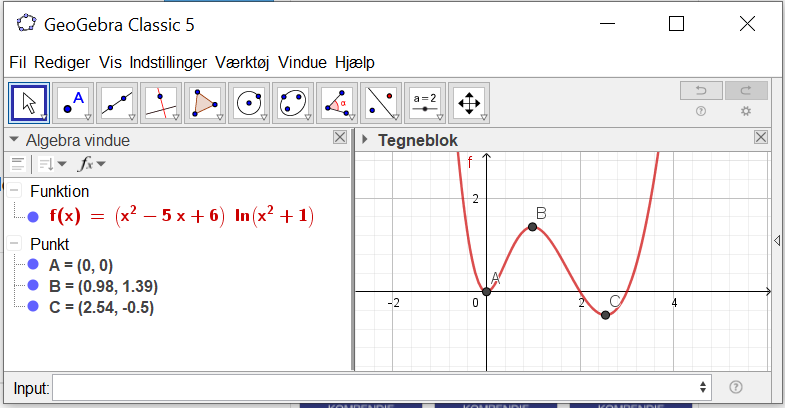Select the Slider a=2 tool

click(x=426, y=103)
